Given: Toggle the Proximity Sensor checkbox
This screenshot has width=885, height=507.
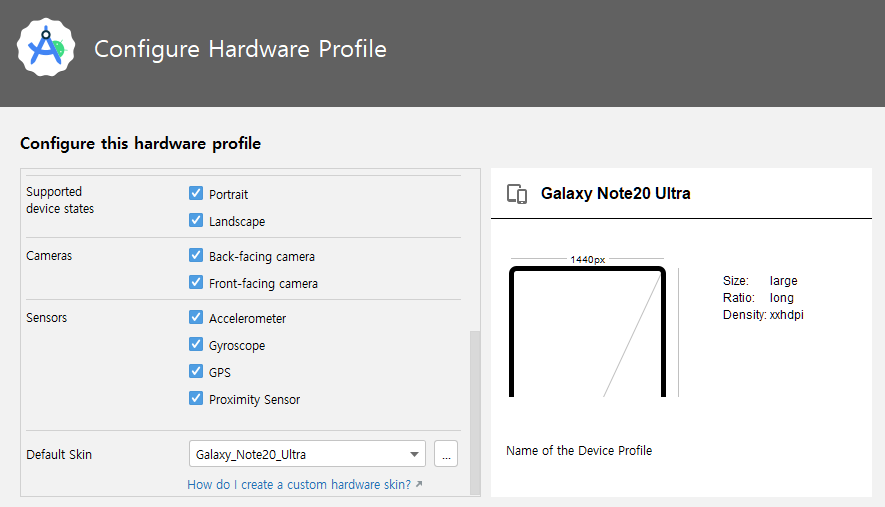Looking at the screenshot, I should [196, 399].
